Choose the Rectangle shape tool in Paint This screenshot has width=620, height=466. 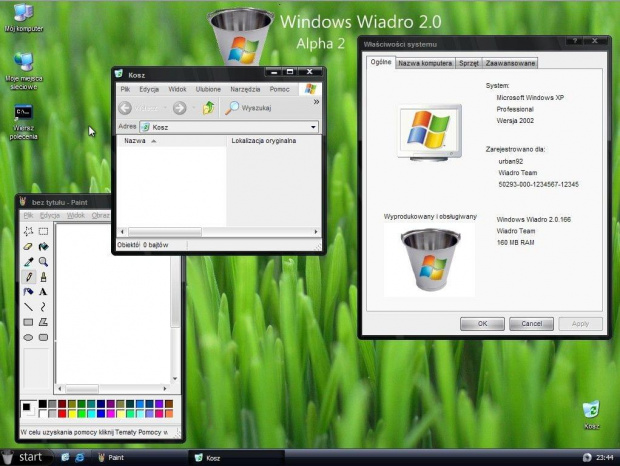[x=28, y=322]
